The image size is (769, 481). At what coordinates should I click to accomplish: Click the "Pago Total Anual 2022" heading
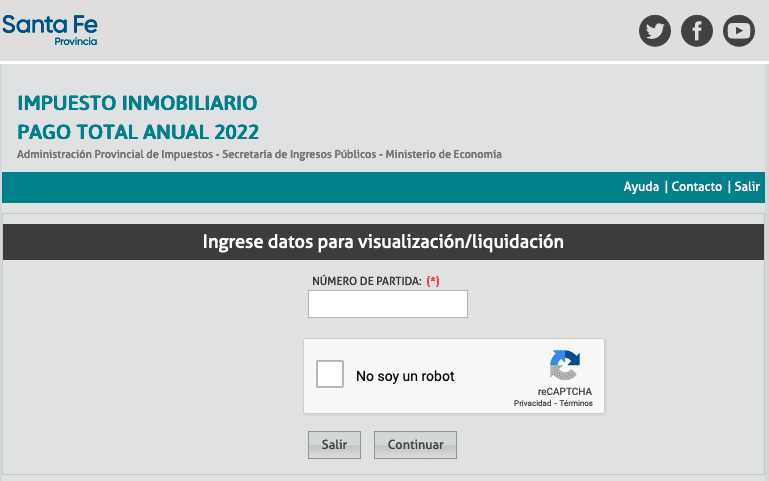click(x=138, y=132)
